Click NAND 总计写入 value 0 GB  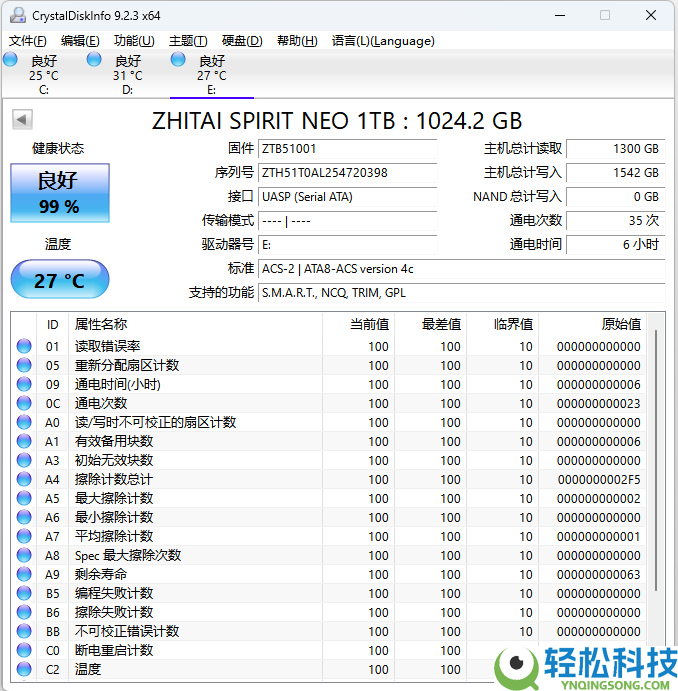(x=615, y=197)
